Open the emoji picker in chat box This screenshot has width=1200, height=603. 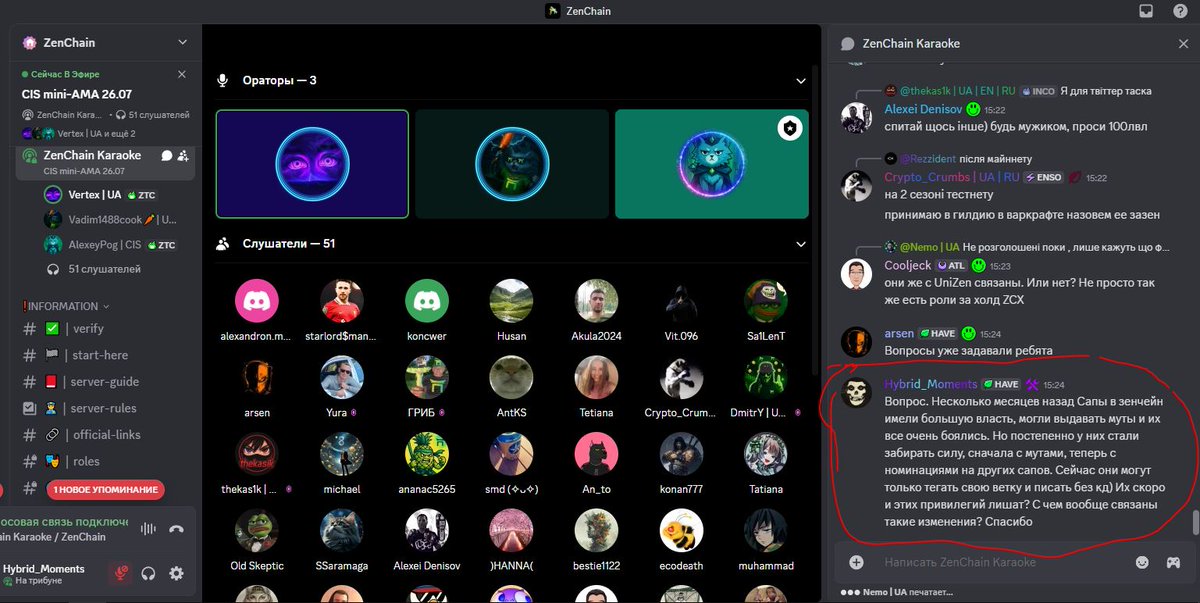(x=1142, y=562)
